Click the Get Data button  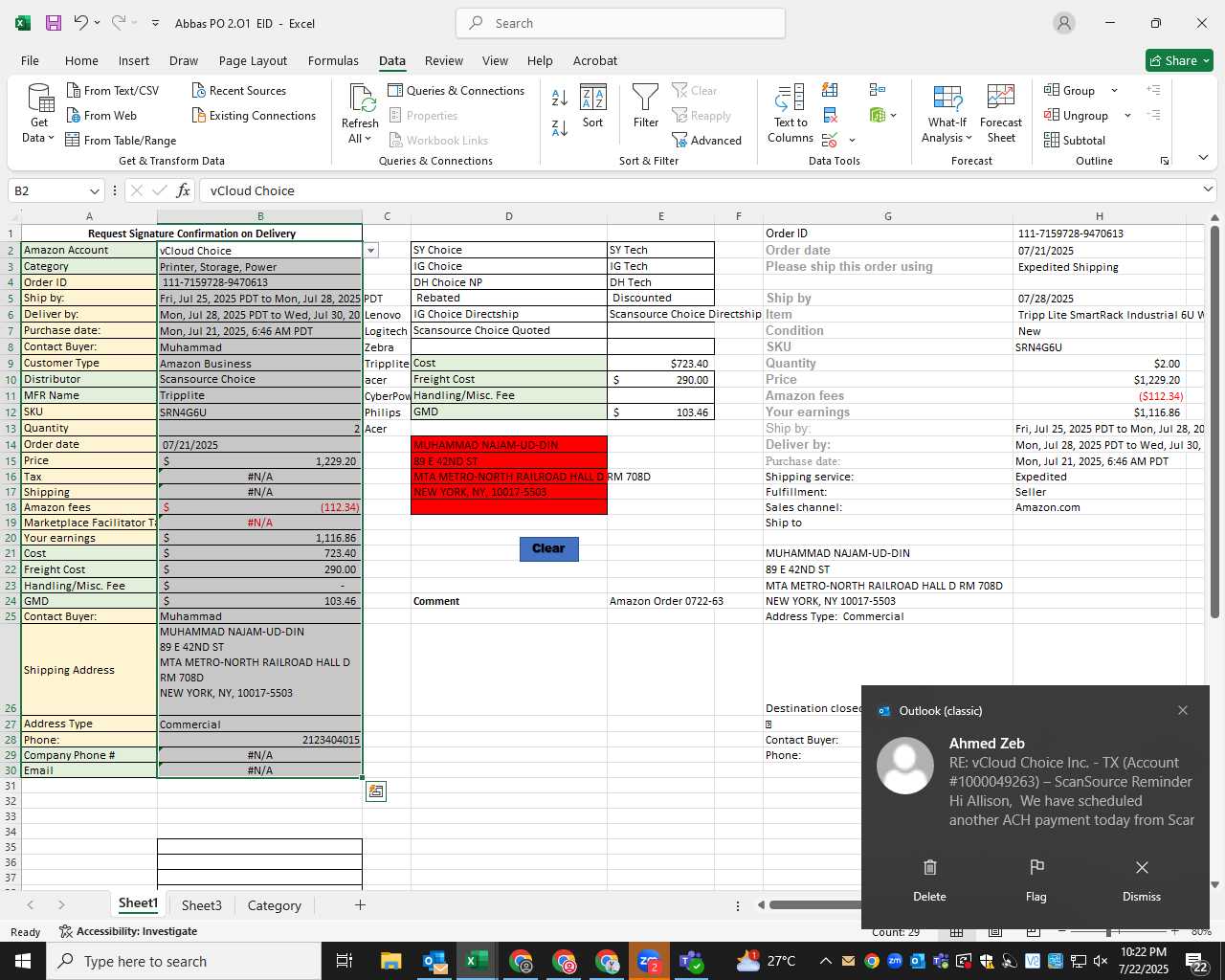(x=39, y=113)
